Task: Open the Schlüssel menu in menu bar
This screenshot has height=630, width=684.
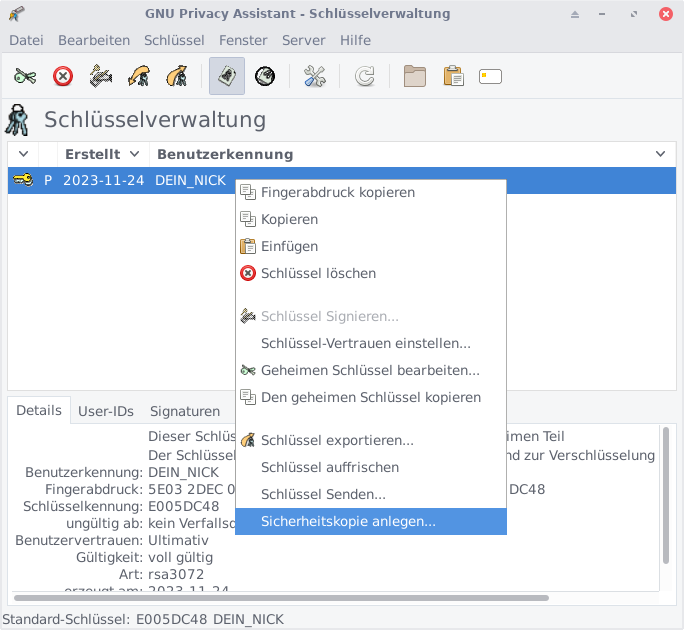Action: pos(174,40)
